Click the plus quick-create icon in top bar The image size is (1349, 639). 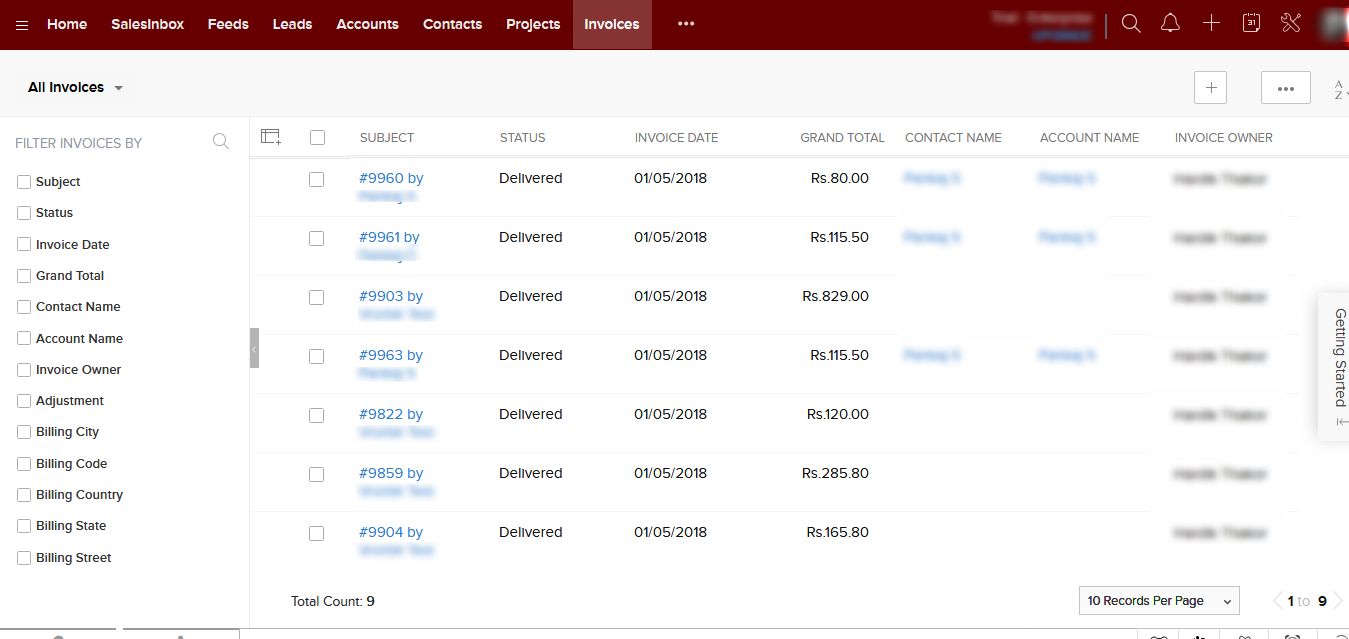click(1211, 24)
